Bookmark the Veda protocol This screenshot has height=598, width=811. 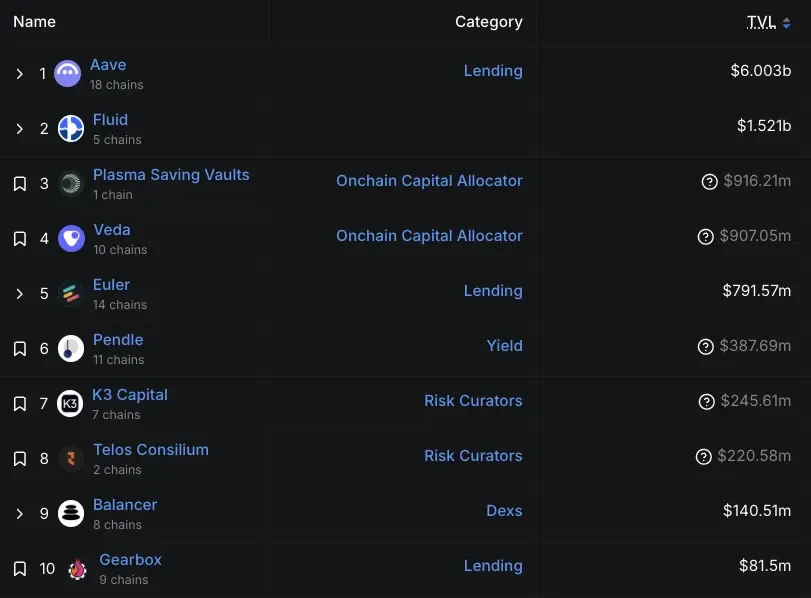click(18, 237)
